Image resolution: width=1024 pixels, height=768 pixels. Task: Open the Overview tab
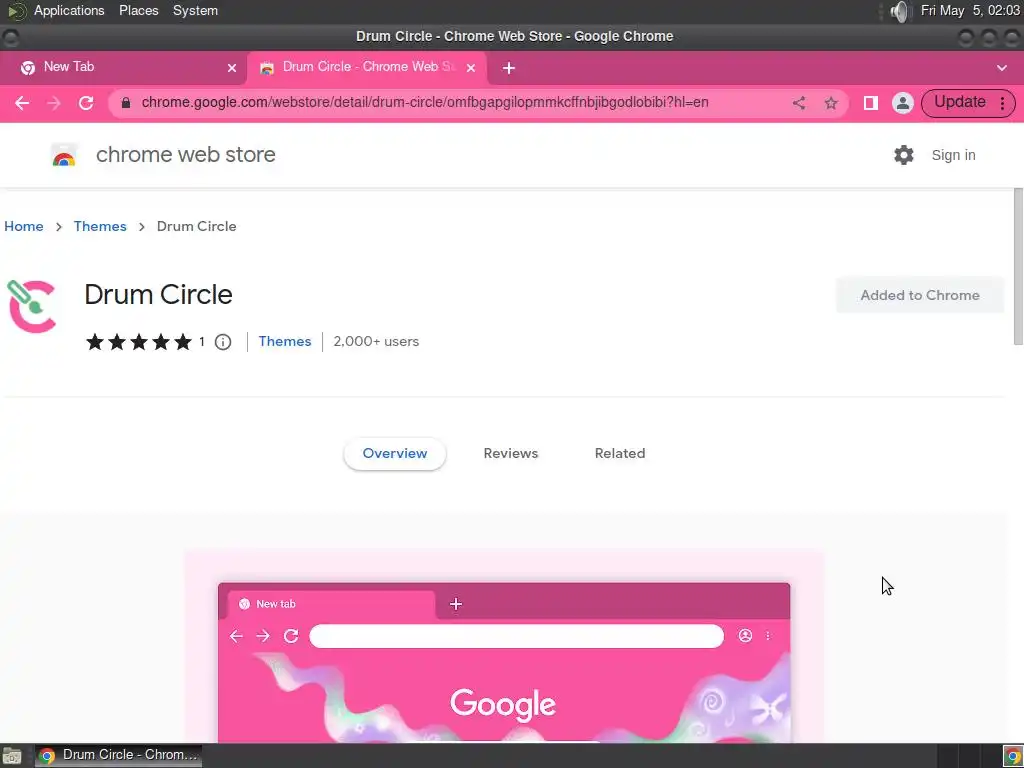point(394,453)
